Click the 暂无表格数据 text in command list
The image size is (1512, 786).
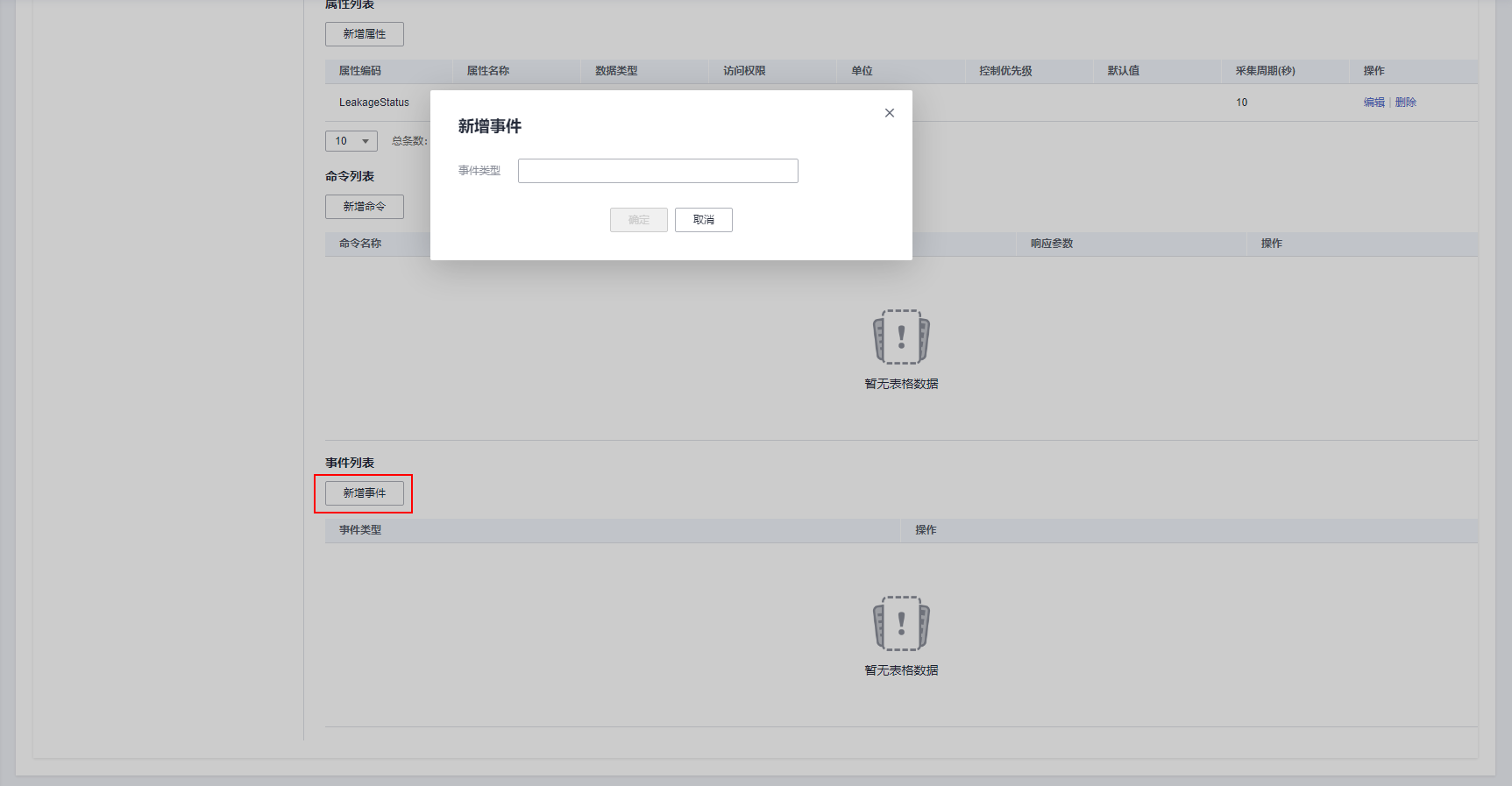pos(901,384)
